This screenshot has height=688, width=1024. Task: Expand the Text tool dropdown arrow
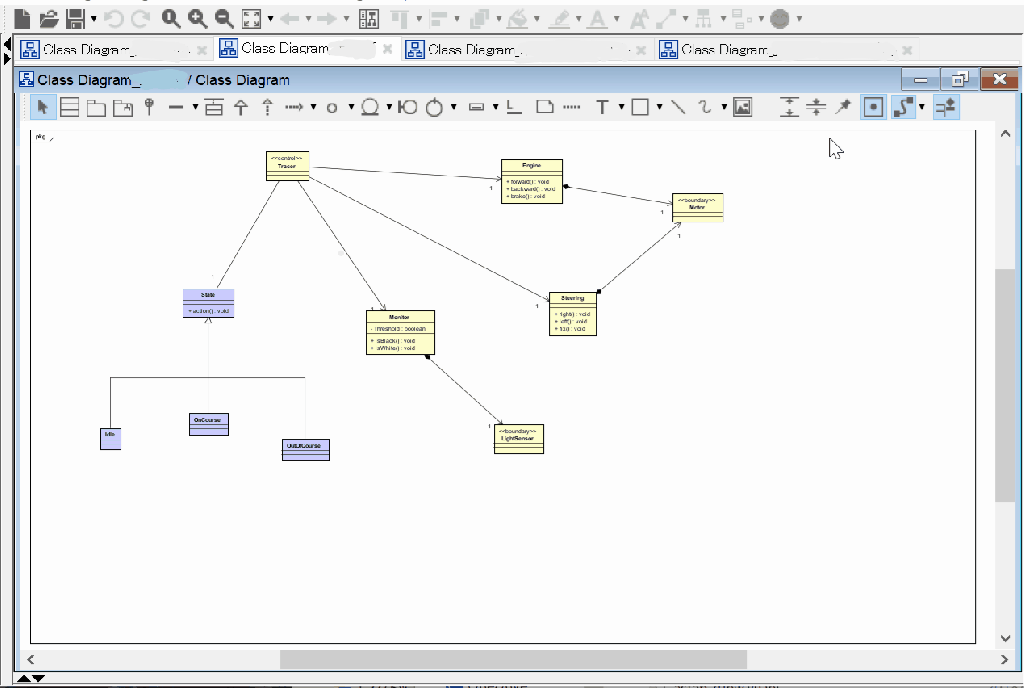[621, 108]
